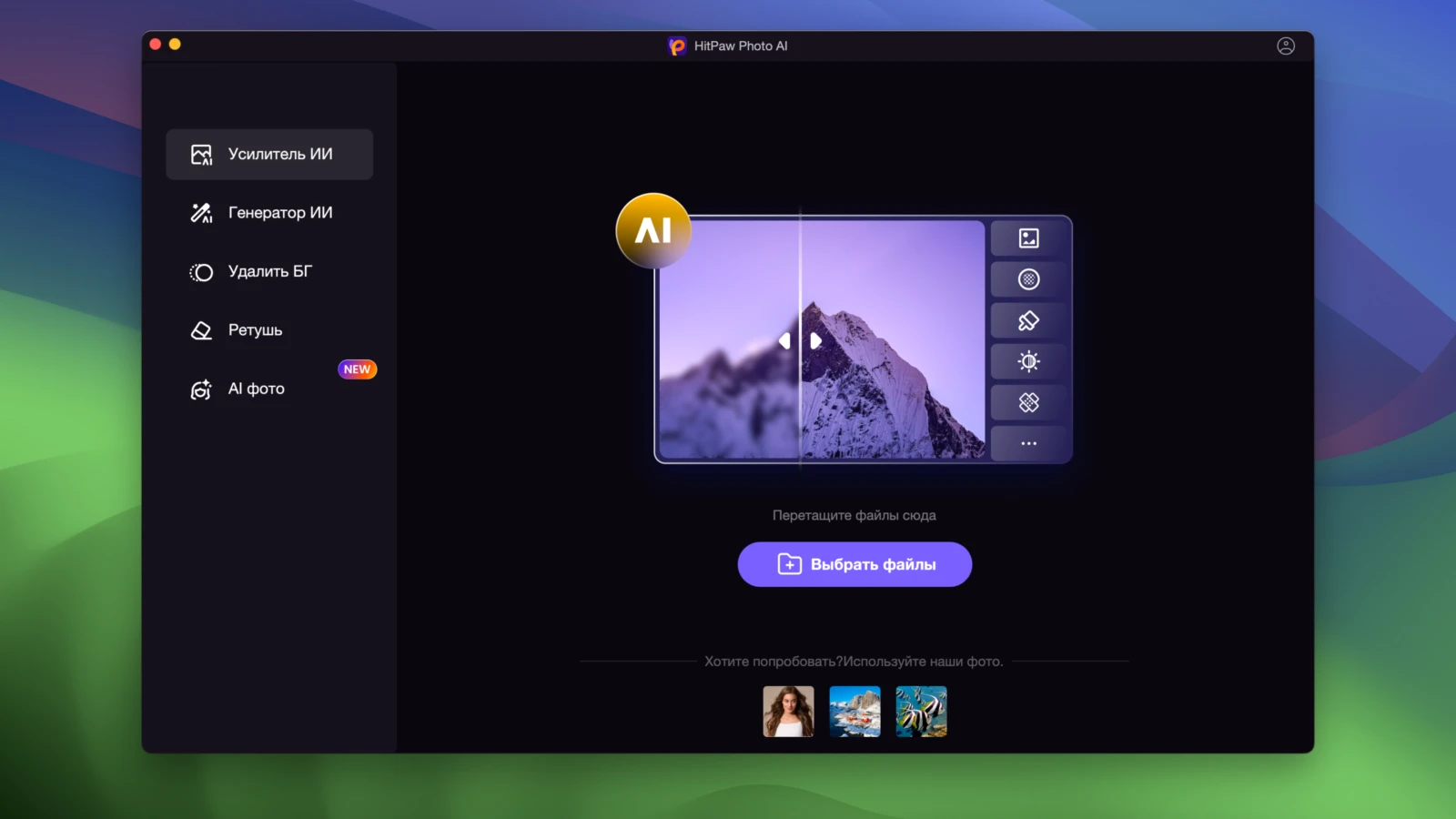The height and width of the screenshot is (819, 1456).
Task: Open the Ретушь section
Action: (269, 330)
